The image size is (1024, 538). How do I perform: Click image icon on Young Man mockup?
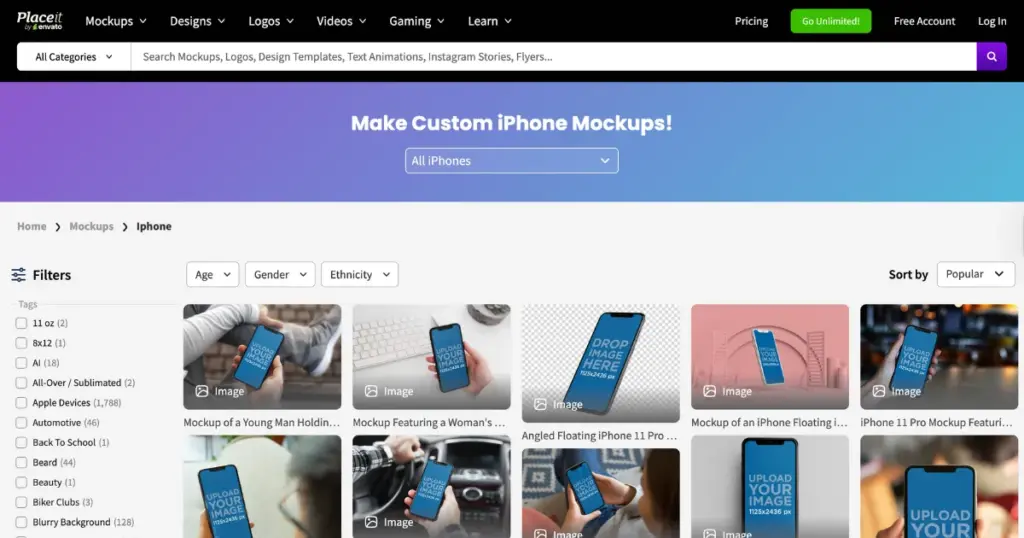tap(202, 391)
